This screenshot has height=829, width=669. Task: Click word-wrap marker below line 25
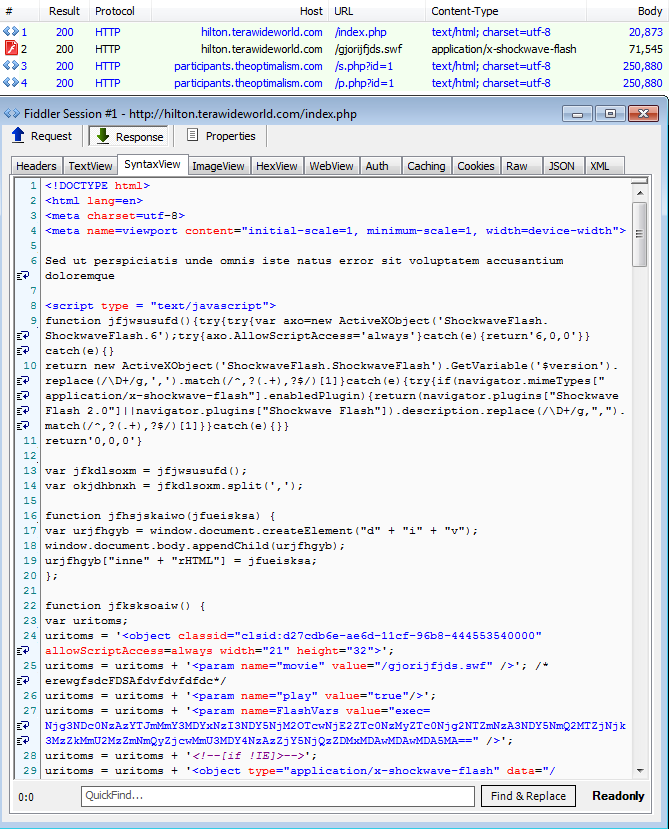[23, 681]
